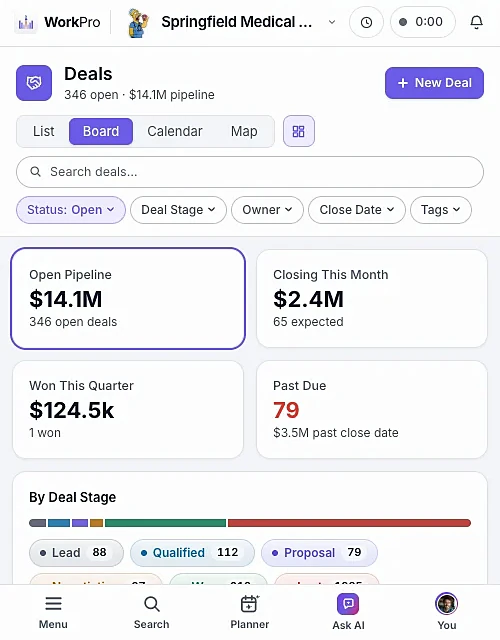Toggle the Lead stage filter chip
Viewport: 500px width, 640px height.
tap(76, 553)
